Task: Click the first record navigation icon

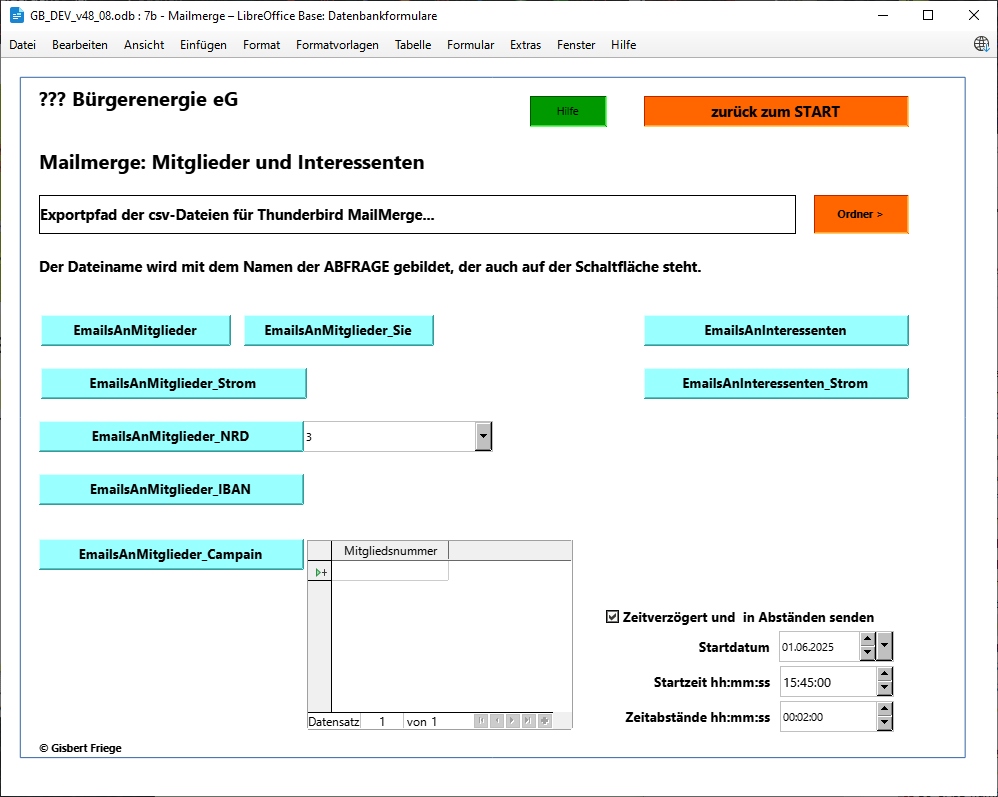Action: tap(481, 721)
